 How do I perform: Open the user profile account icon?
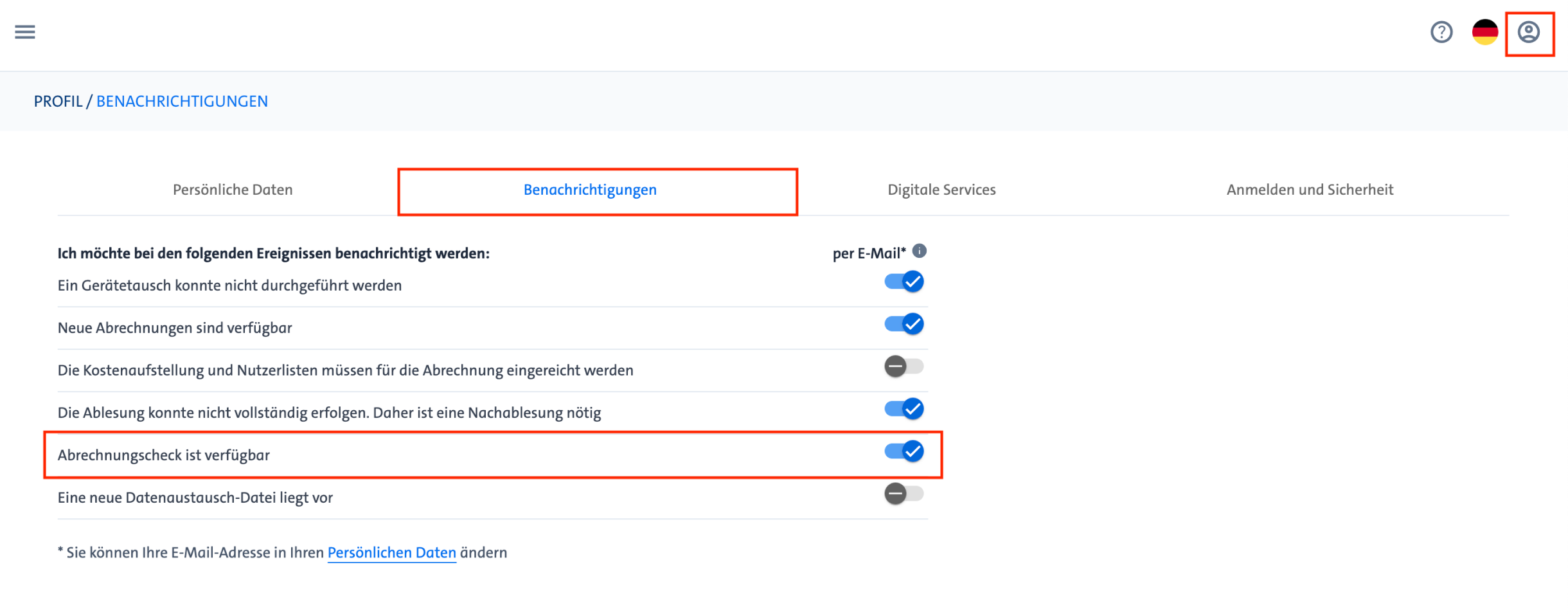coord(1529,32)
